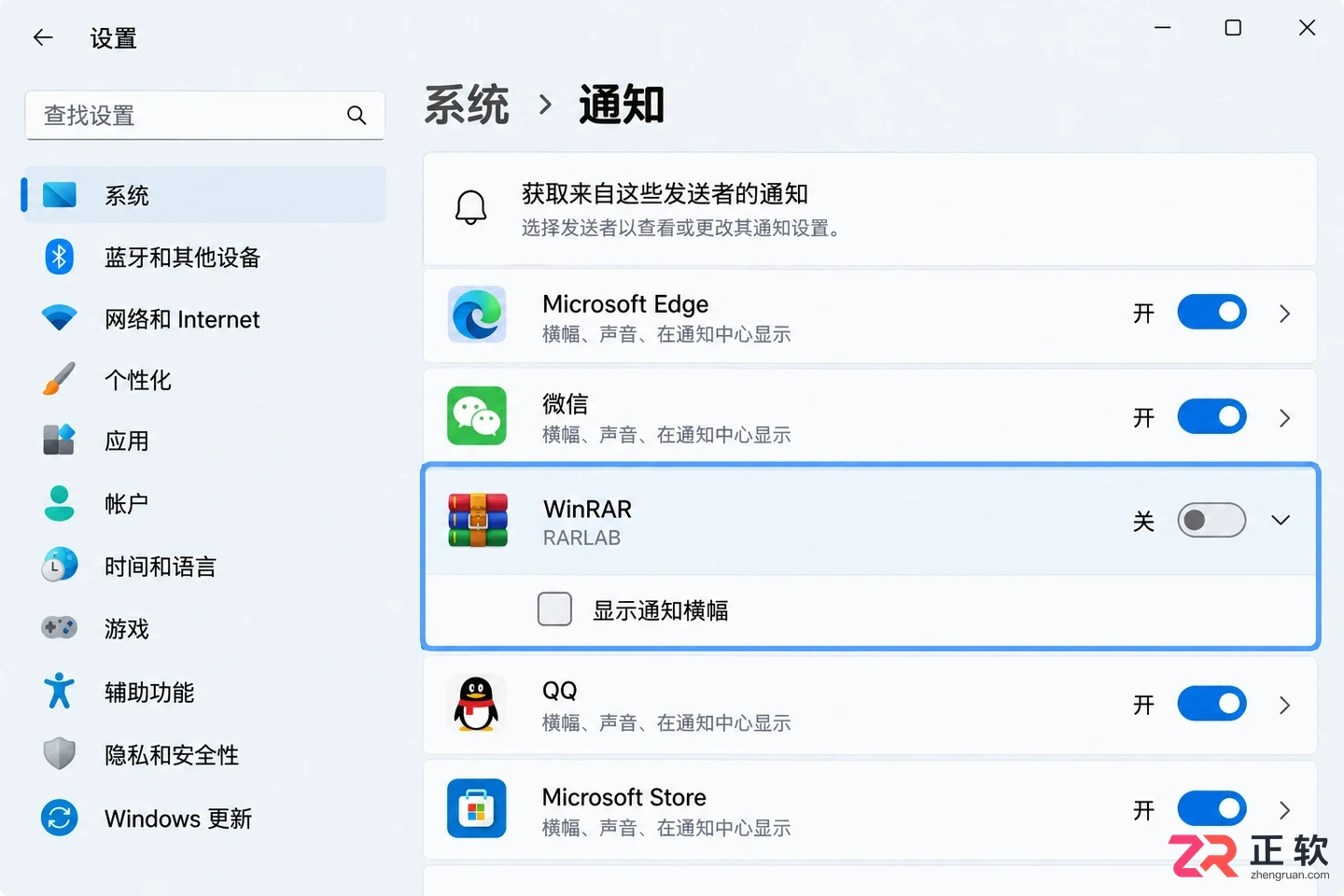Click the Microsoft Store app icon
This screenshot has height=896, width=1344.
[477, 808]
